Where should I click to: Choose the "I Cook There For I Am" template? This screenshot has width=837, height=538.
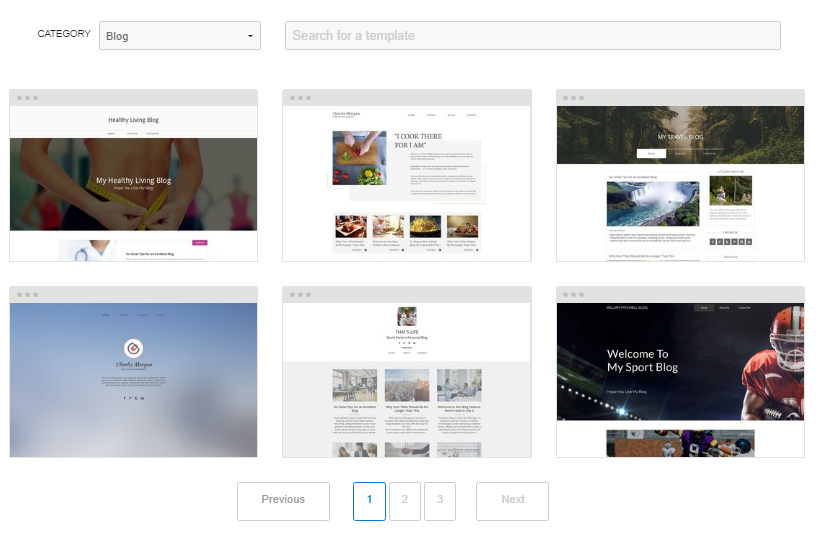(x=407, y=176)
